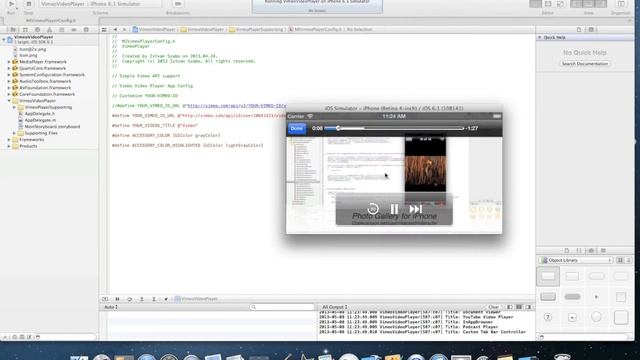The image size is (640, 360).
Task: Click VimeoPlayerSupporting in jump bar
Action: pyautogui.click(x=256, y=30)
